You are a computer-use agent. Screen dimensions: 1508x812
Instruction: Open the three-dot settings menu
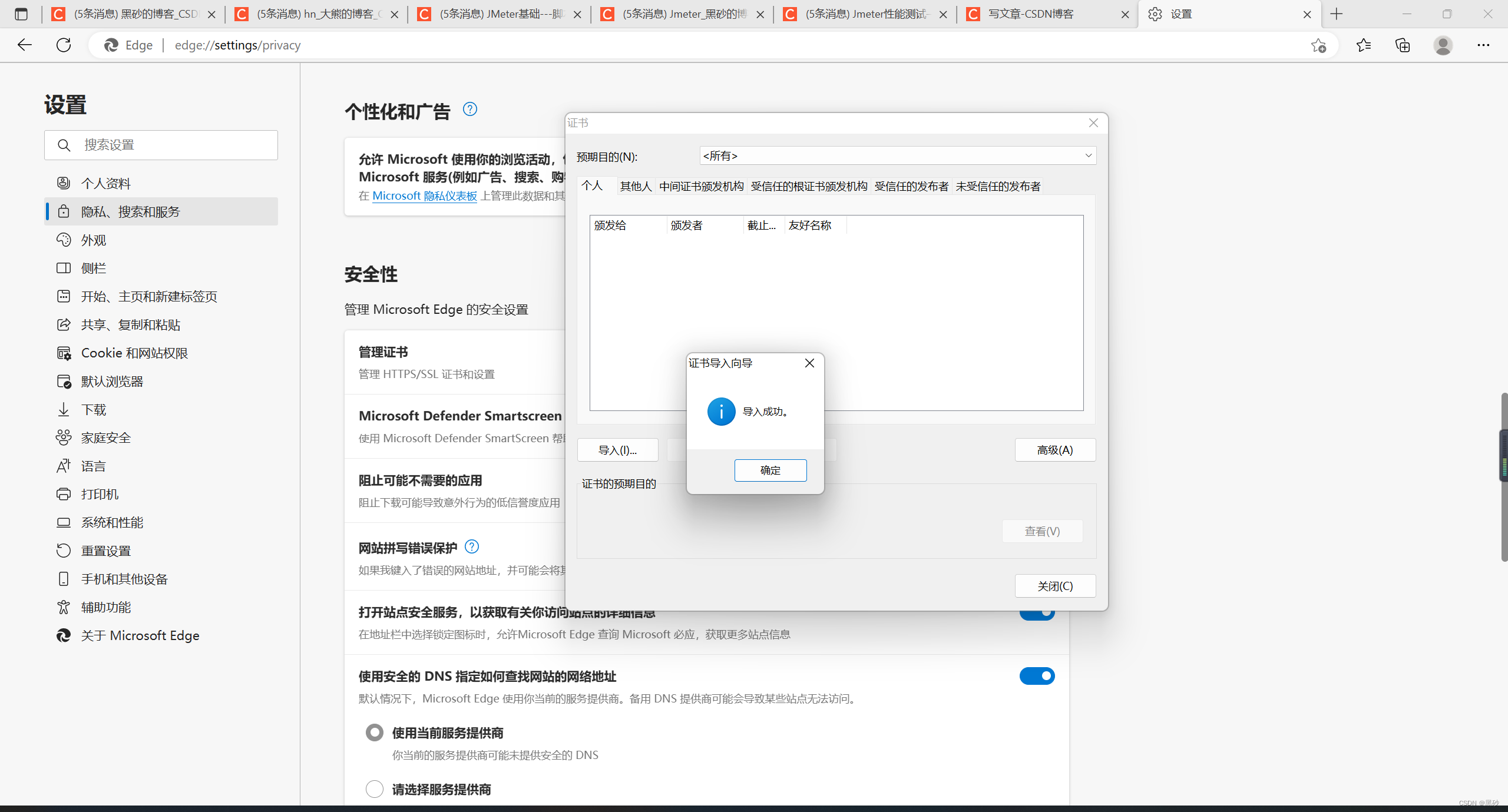point(1483,45)
